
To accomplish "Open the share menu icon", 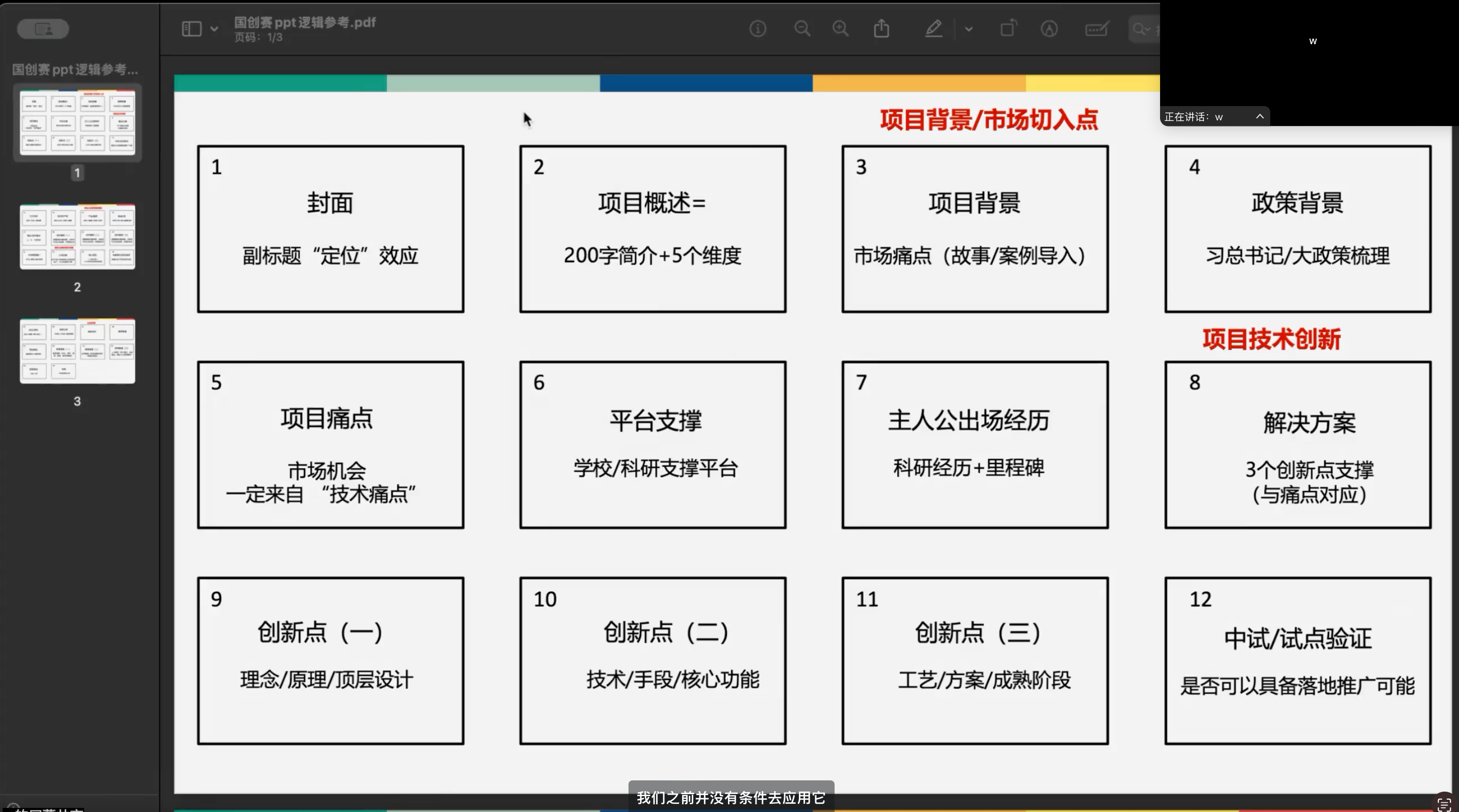I will tap(882, 29).
